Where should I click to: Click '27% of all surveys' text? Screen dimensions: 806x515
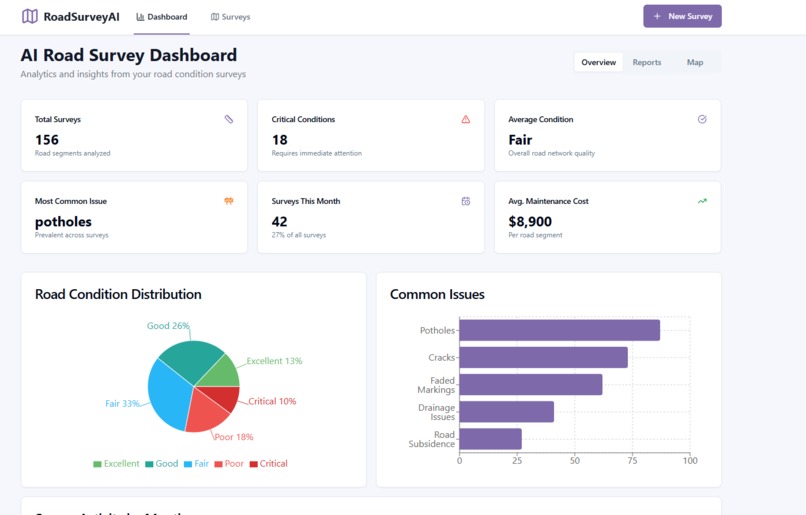tap(299, 235)
